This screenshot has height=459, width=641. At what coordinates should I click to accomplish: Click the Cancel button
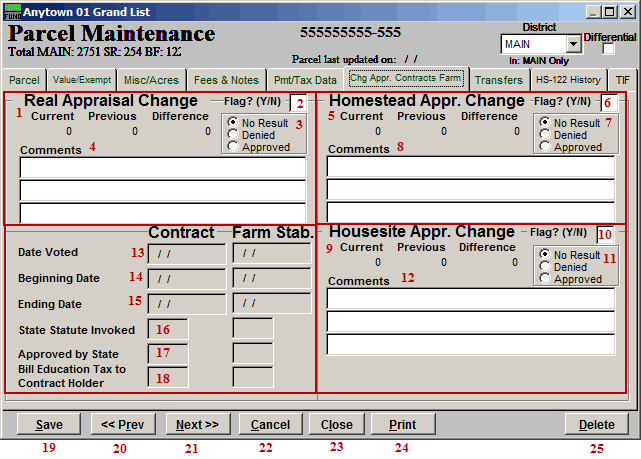(270, 424)
